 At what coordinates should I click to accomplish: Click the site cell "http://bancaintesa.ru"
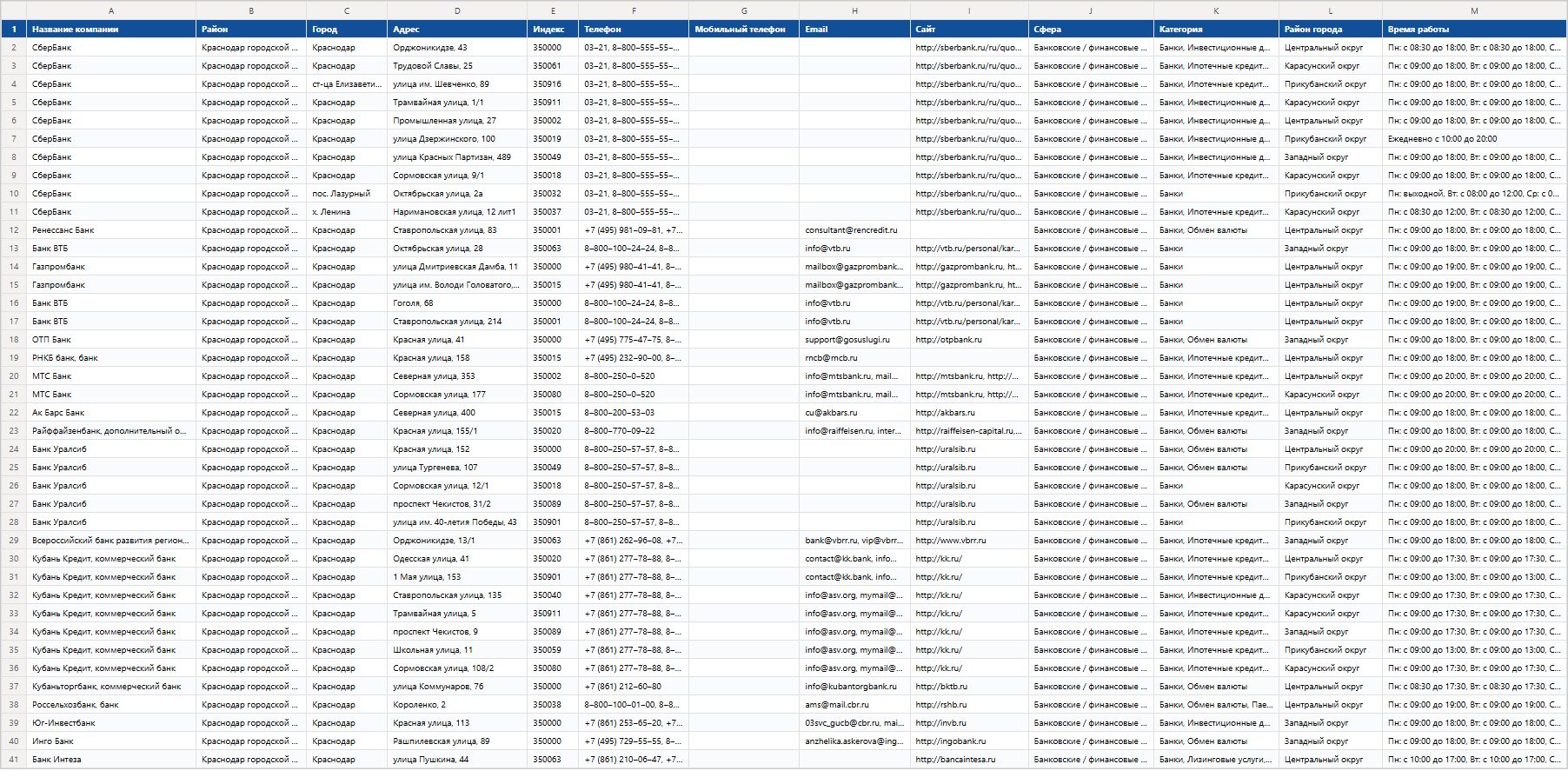click(x=969, y=760)
